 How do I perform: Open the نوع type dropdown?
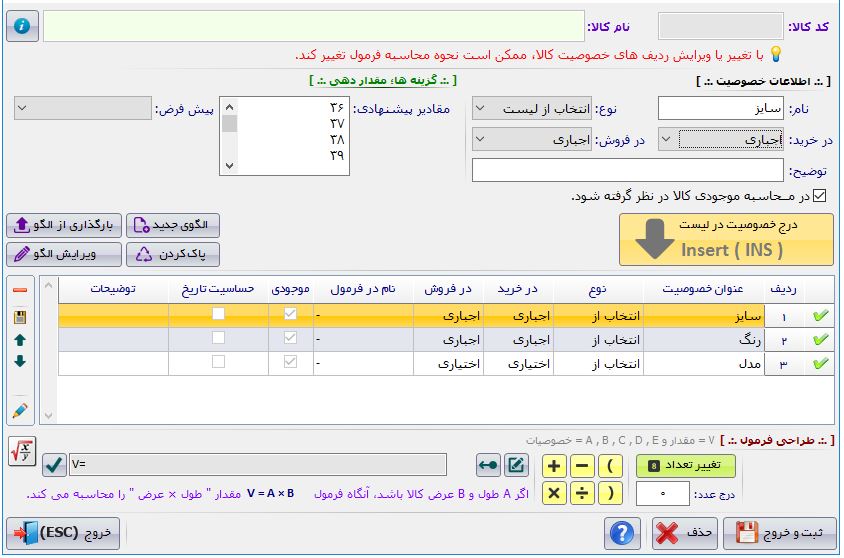click(x=532, y=108)
